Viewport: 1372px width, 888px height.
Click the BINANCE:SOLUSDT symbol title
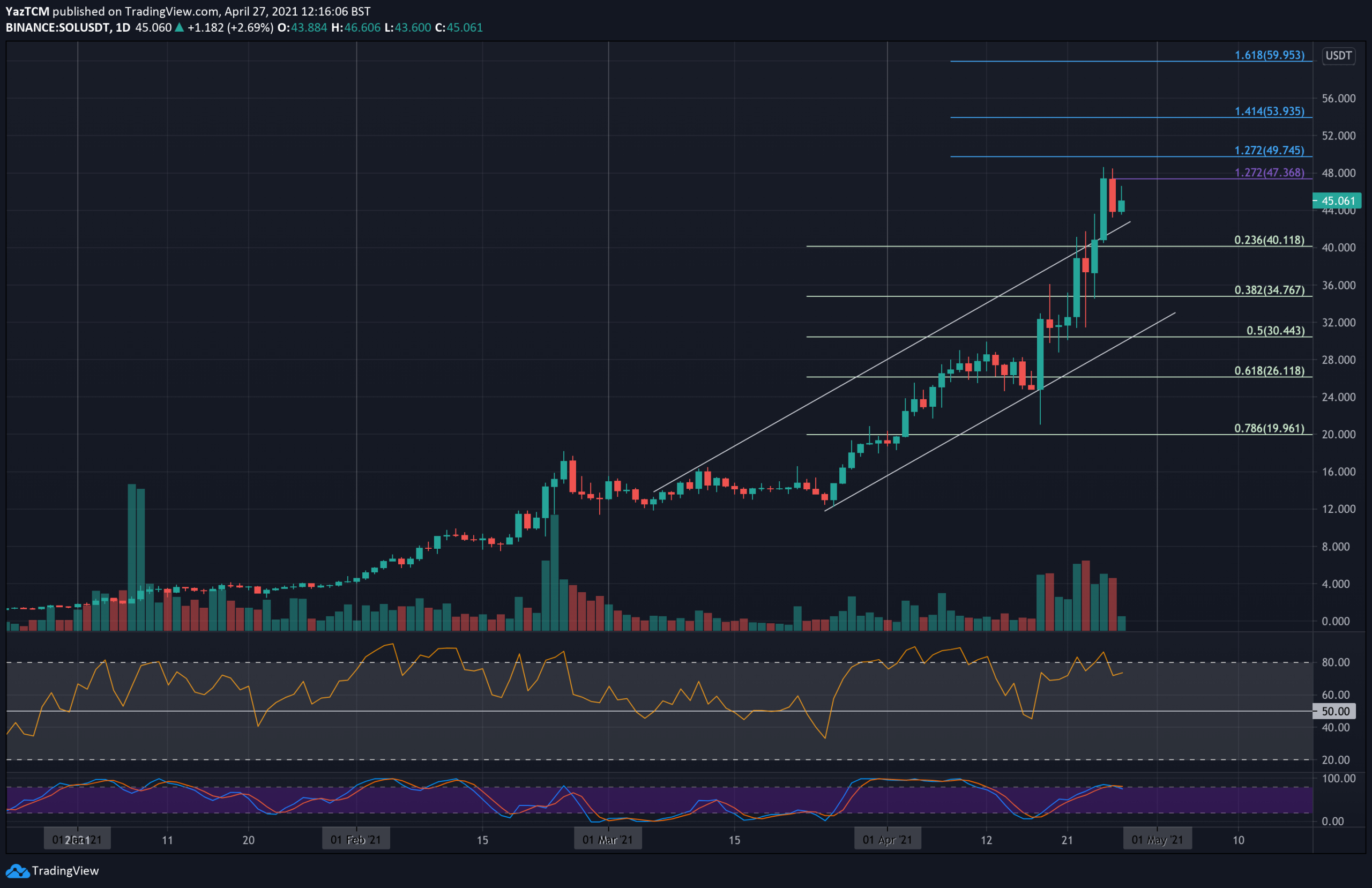(58, 28)
